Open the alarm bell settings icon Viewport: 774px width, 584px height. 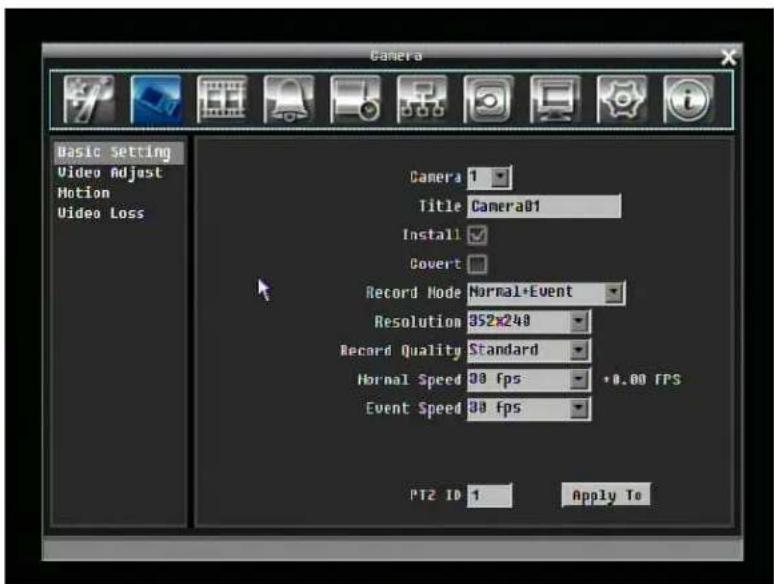click(x=289, y=99)
